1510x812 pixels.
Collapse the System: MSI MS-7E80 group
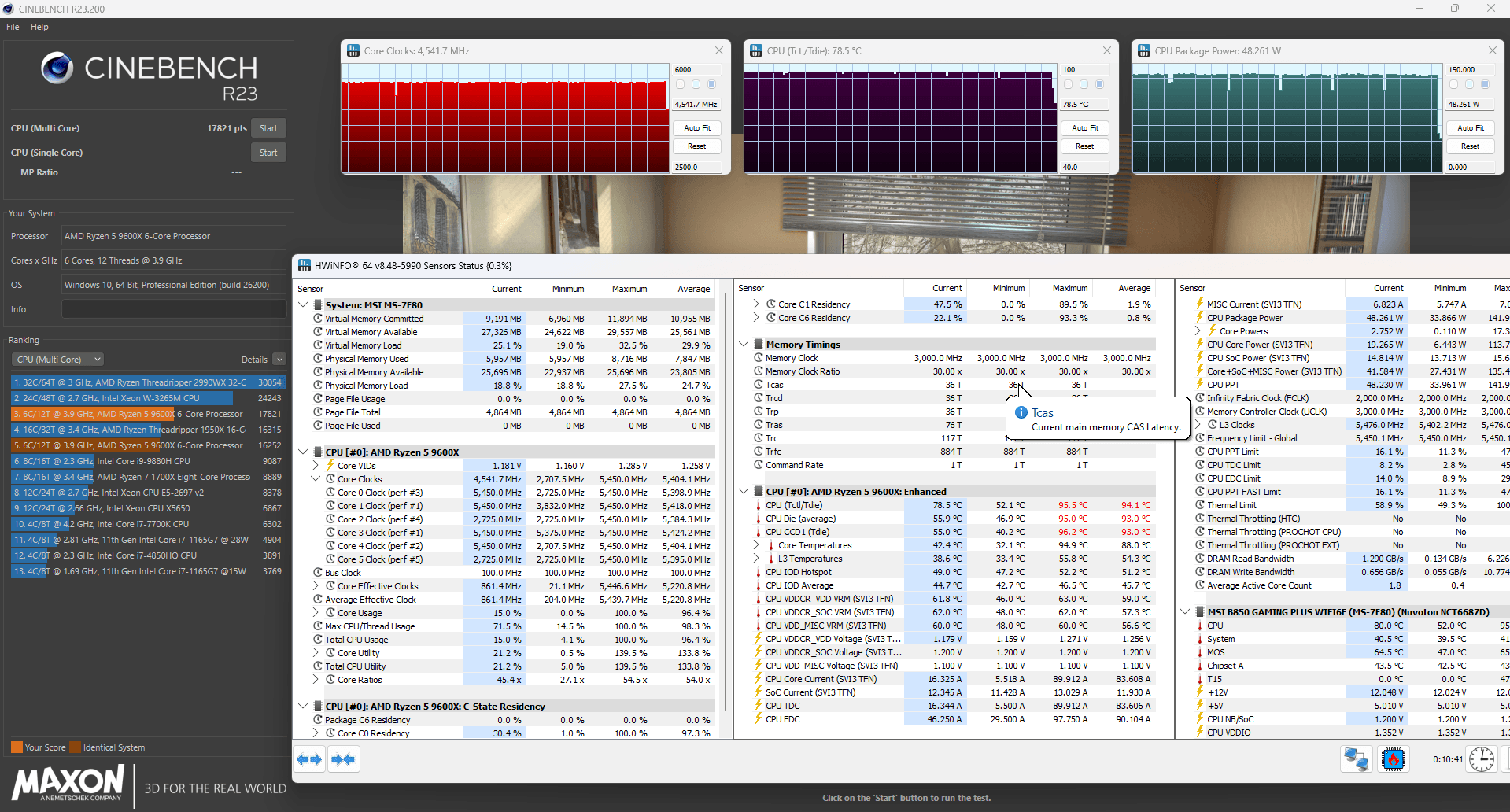coord(303,305)
